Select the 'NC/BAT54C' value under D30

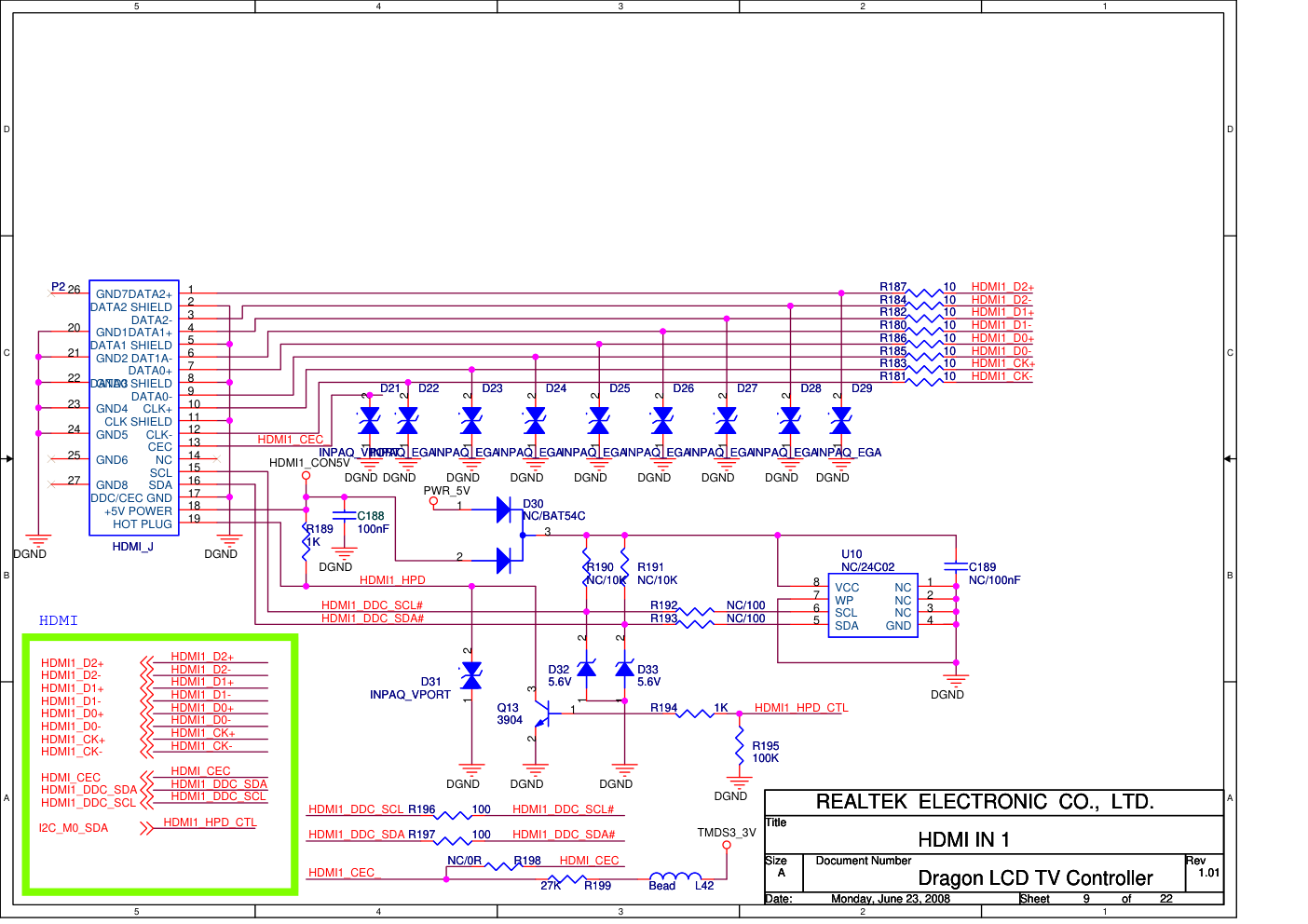pos(553,516)
